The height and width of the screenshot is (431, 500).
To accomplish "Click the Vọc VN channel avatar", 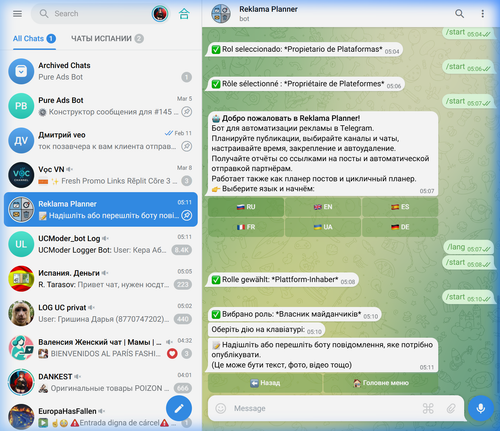I will coord(21,175).
